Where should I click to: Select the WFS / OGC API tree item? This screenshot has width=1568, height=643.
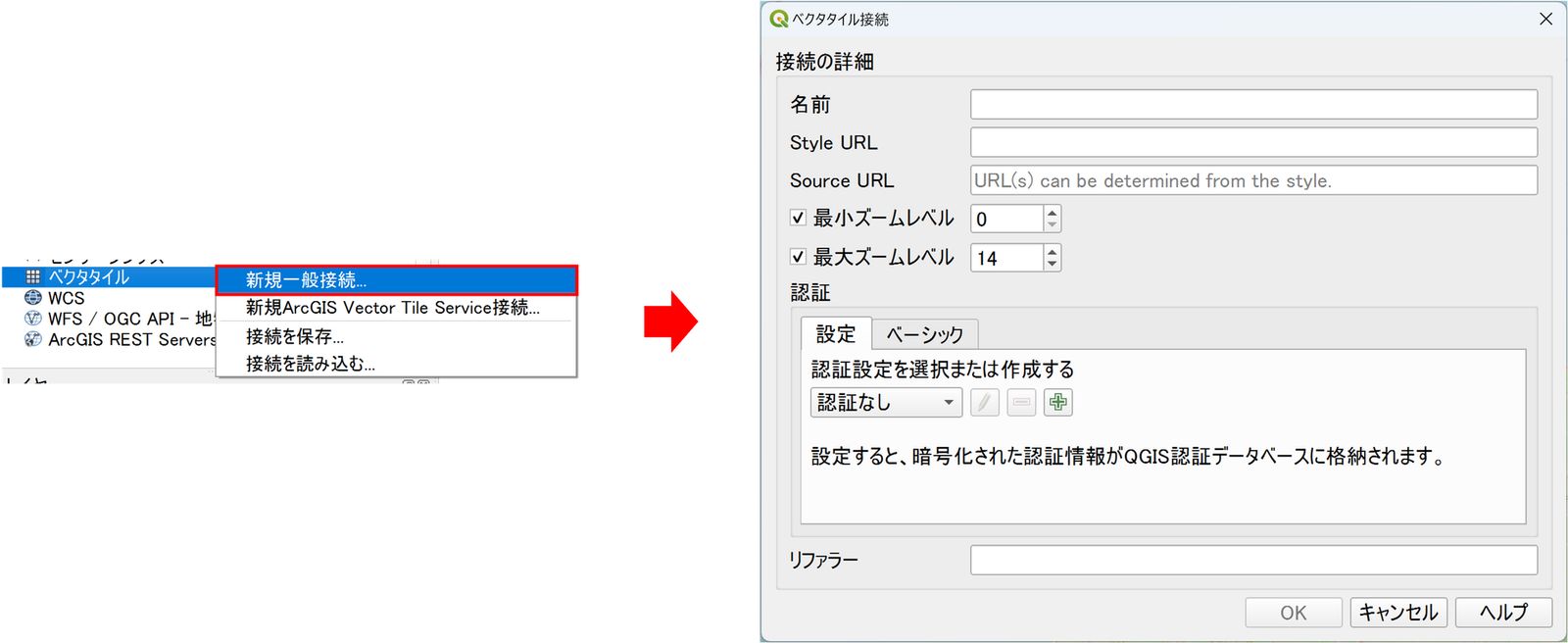(x=129, y=319)
